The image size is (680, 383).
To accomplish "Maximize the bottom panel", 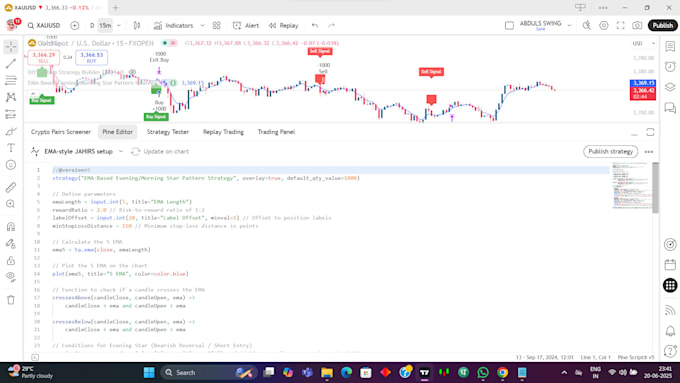I will coord(650,132).
